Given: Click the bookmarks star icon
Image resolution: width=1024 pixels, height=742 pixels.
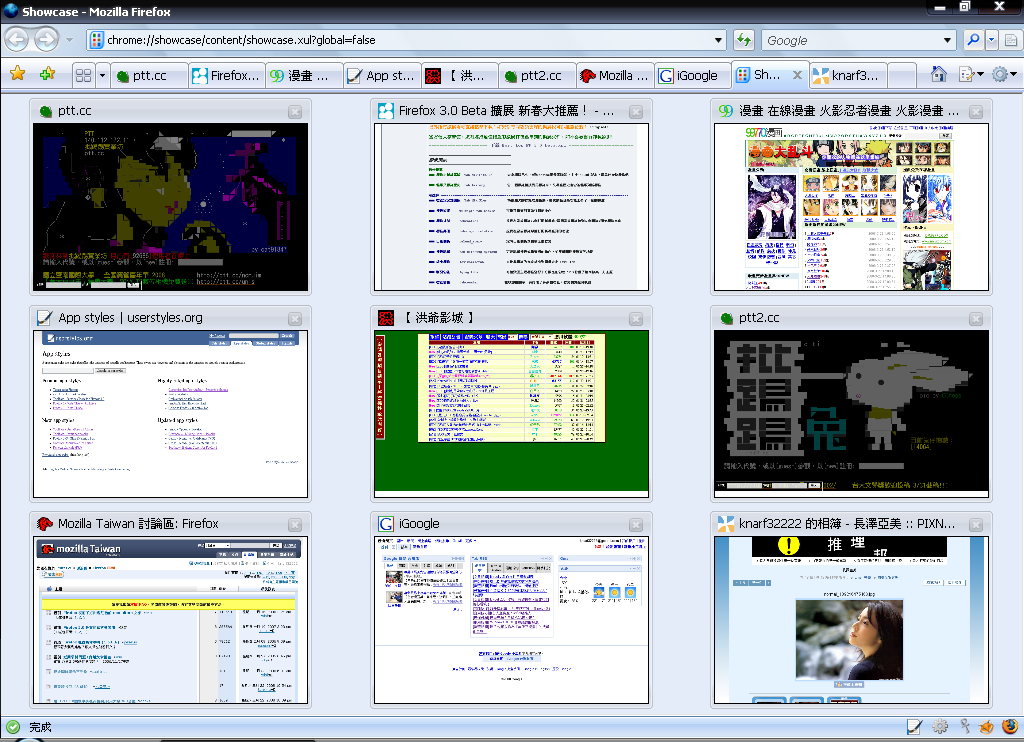Looking at the screenshot, I should pos(17,74).
